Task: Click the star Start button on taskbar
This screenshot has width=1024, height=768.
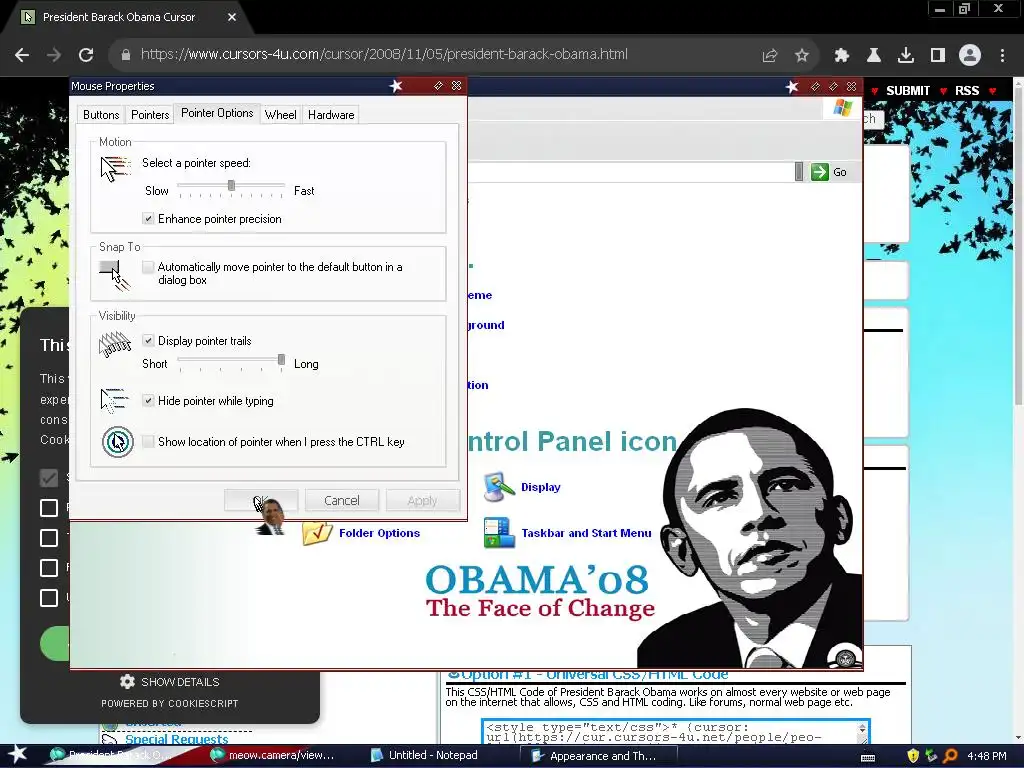Action: pos(18,755)
